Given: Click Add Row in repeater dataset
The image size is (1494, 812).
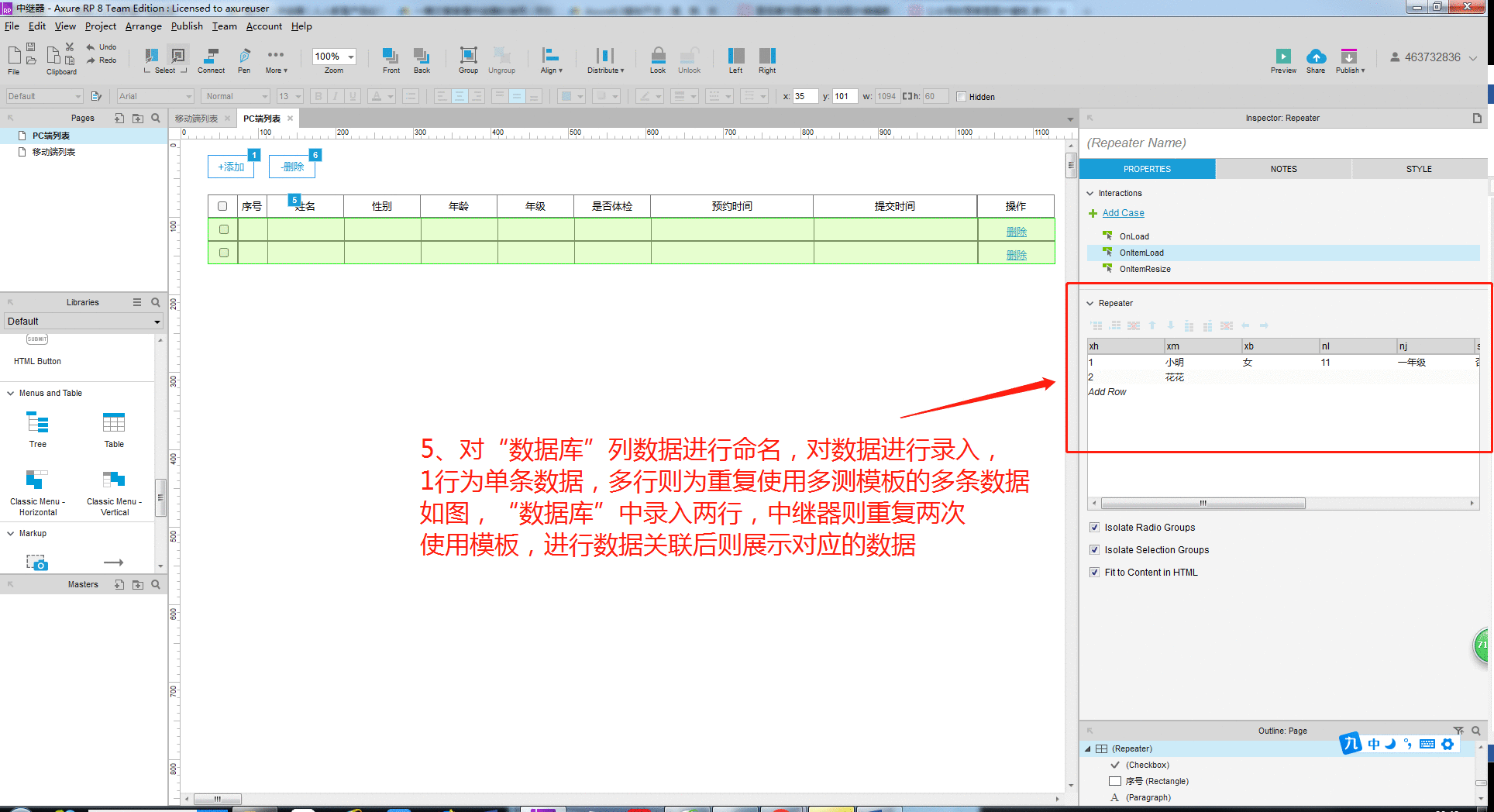Looking at the screenshot, I should pyautogui.click(x=1107, y=392).
